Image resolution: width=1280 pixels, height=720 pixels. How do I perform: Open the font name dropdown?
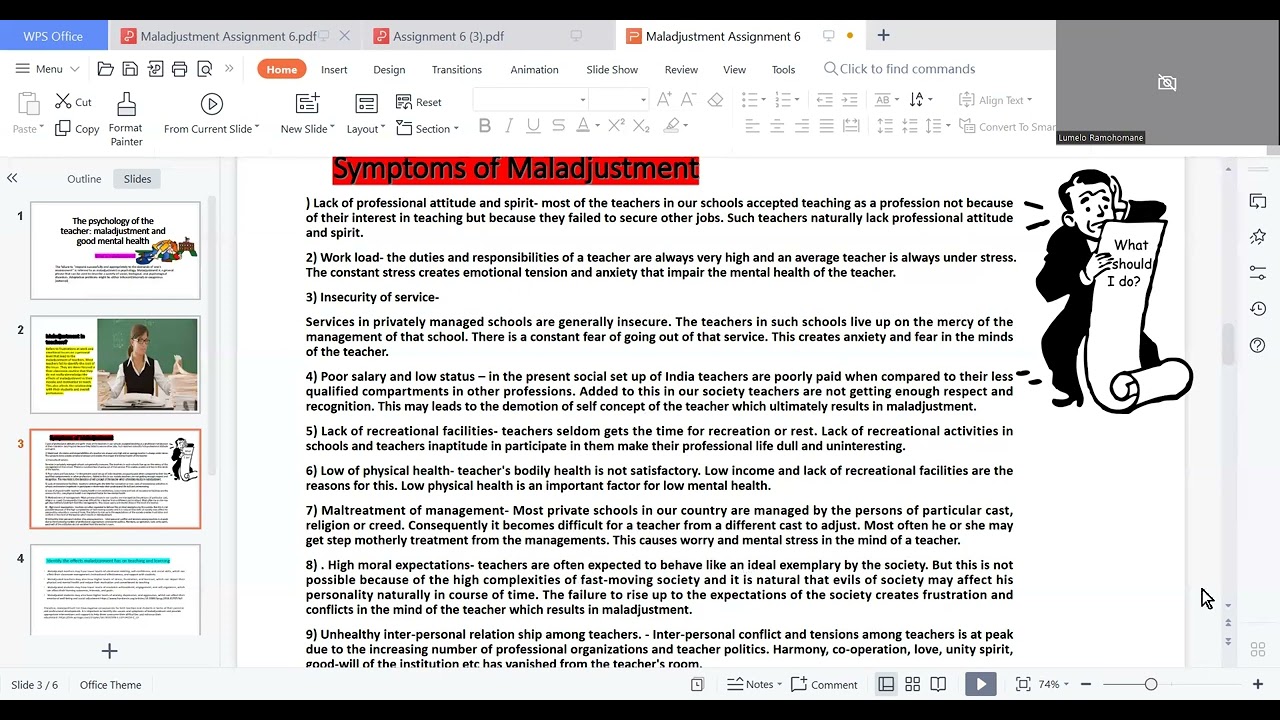coord(583,100)
